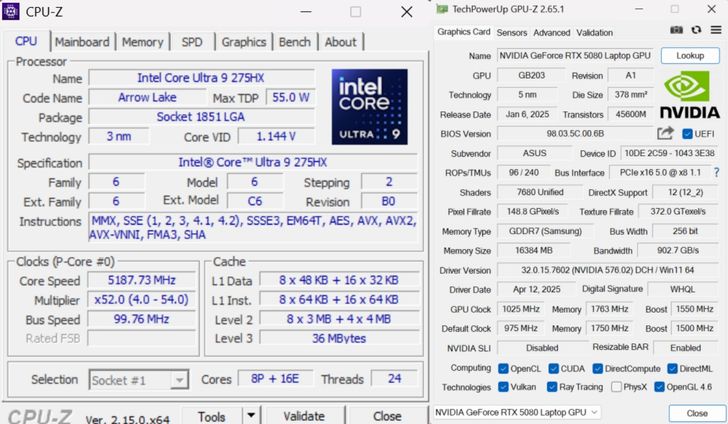Click the Arrow Lake code name value
This screenshot has height=424, width=728.
tap(147, 98)
